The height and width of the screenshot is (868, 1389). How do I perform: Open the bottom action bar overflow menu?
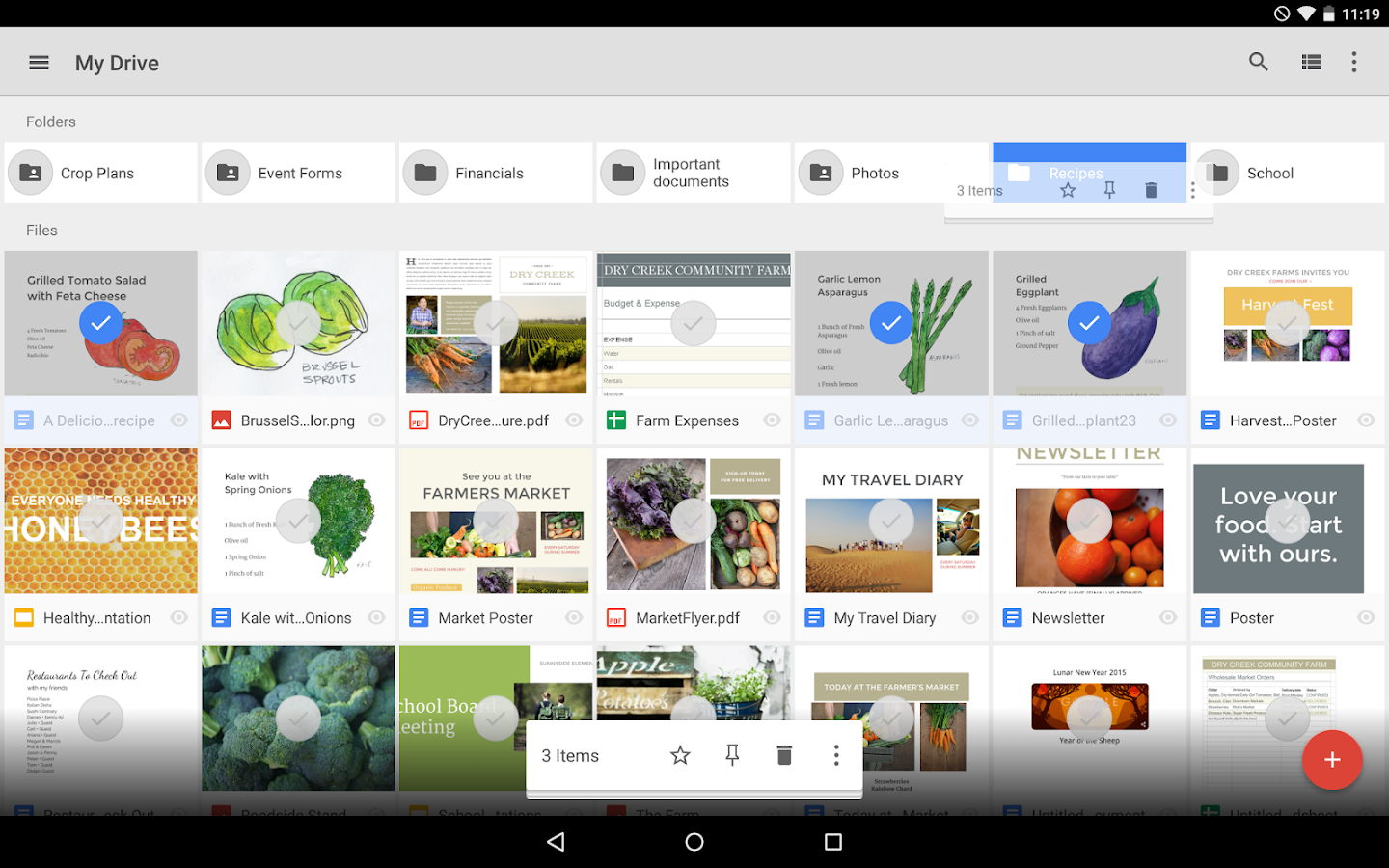pyautogui.click(x=836, y=755)
